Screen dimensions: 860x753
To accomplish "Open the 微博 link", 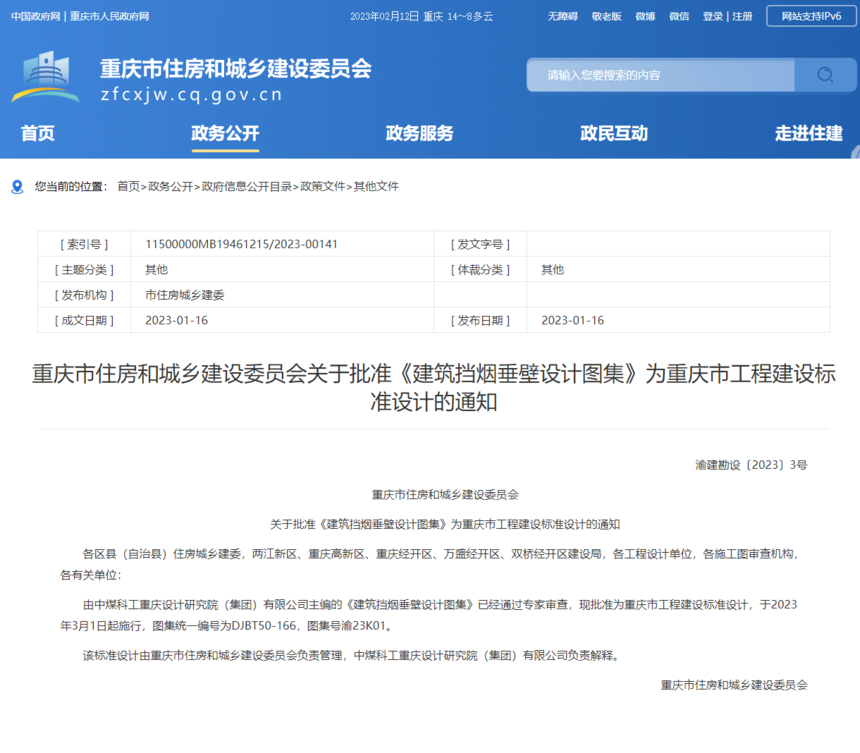I will tap(645, 16).
